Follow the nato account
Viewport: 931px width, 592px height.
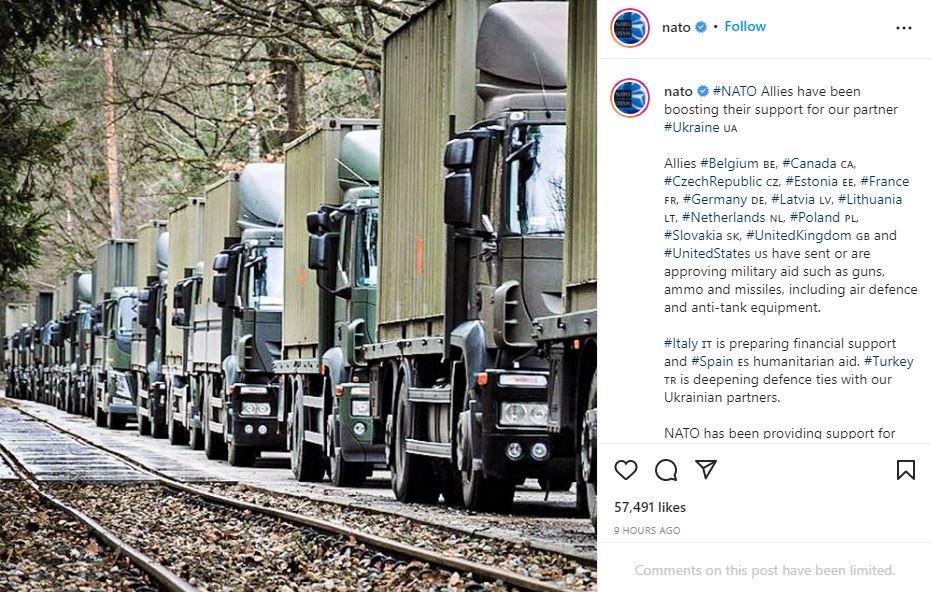(x=745, y=26)
